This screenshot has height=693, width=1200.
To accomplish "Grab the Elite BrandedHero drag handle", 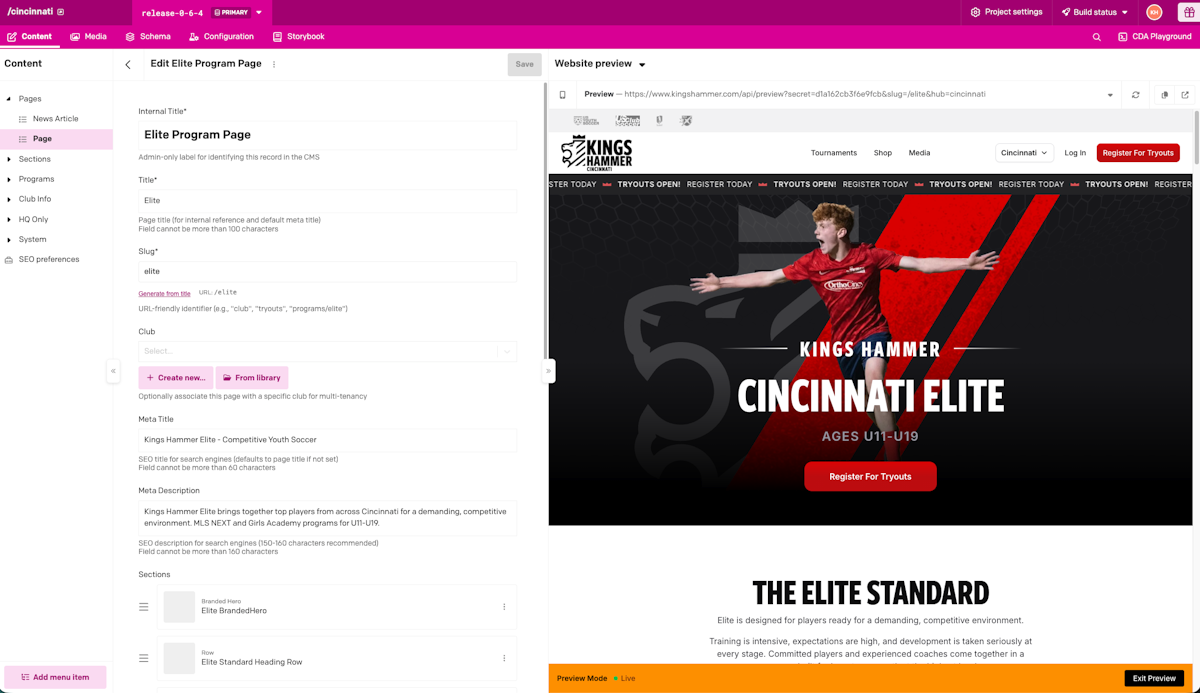I will point(144,607).
